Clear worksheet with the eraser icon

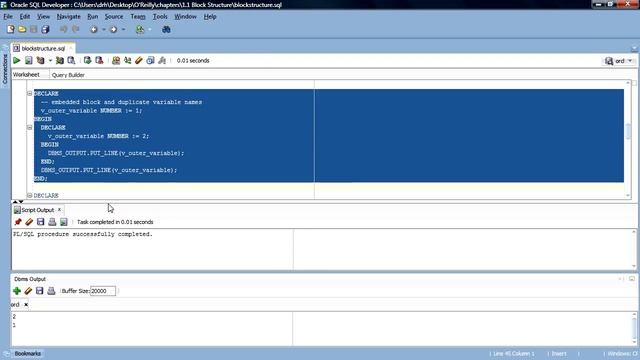point(139,60)
